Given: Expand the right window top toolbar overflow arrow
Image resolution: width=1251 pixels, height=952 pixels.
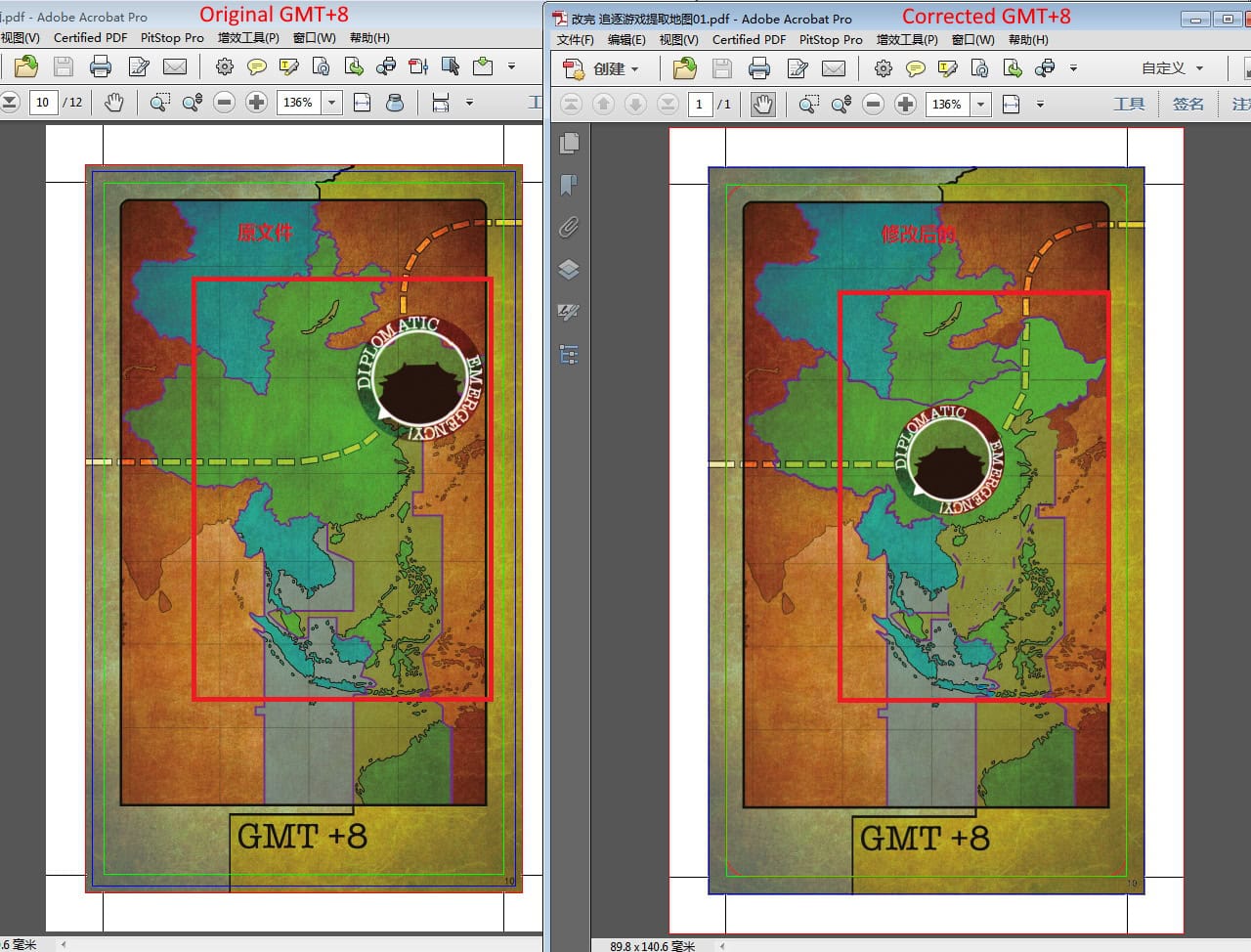Looking at the screenshot, I should pyautogui.click(x=1073, y=68).
